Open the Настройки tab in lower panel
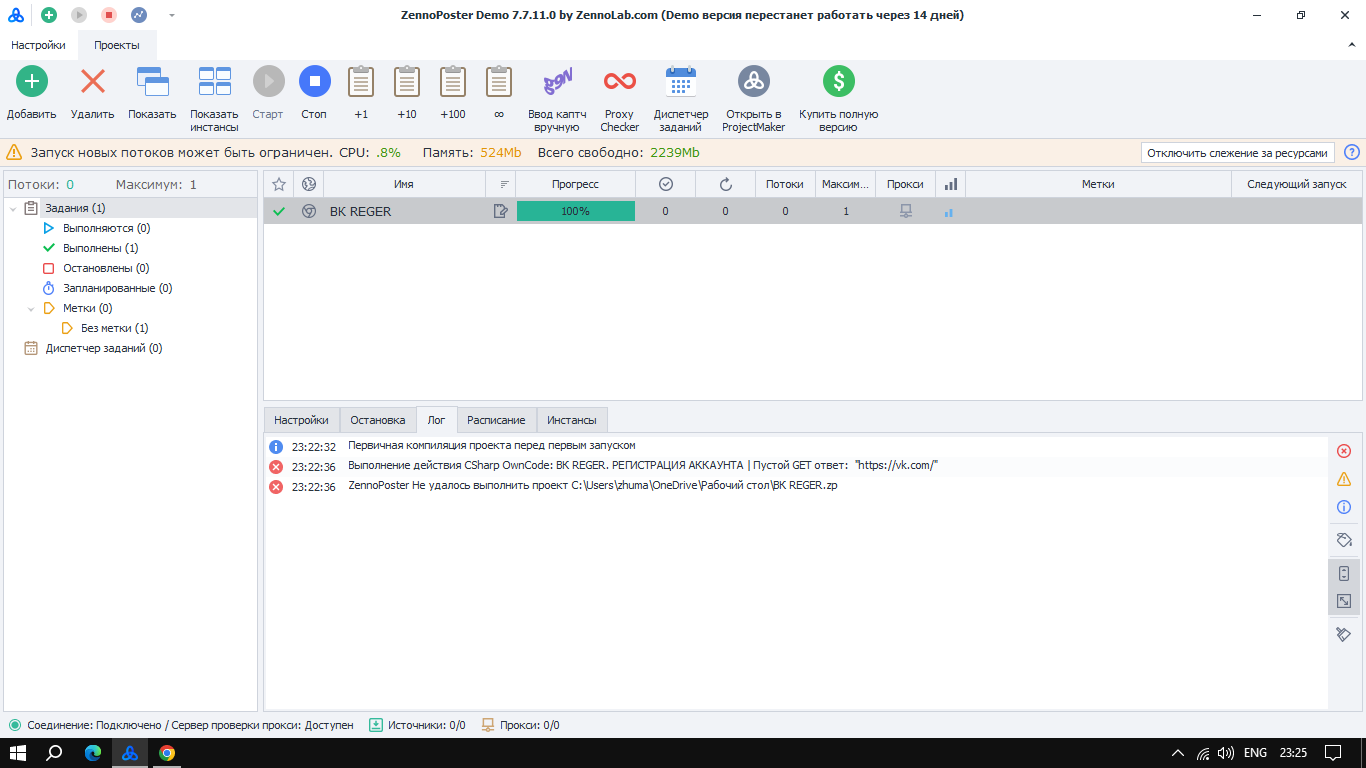The height and width of the screenshot is (768, 1366). tap(301, 420)
